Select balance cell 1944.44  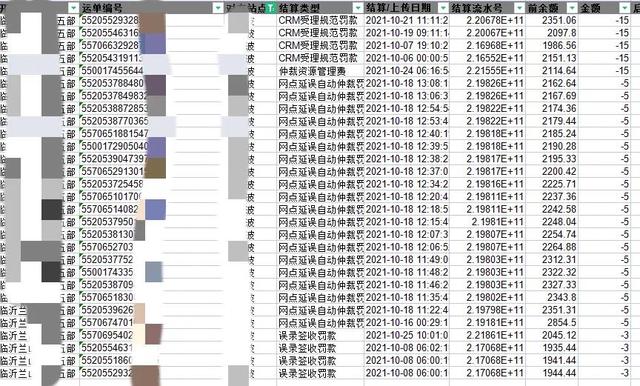(x=552, y=373)
